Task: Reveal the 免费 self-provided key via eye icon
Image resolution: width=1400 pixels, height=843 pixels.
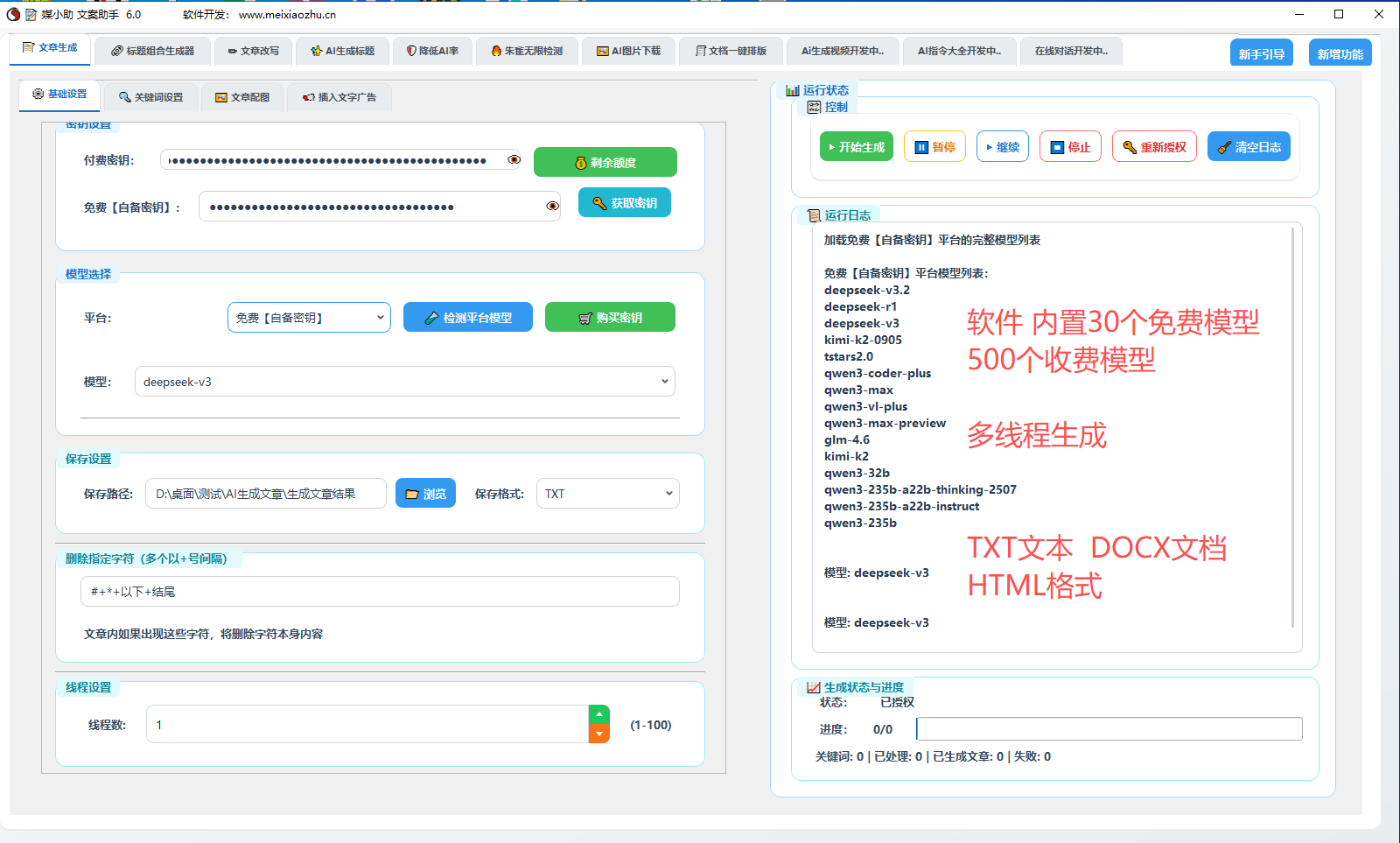Action: pos(552,207)
